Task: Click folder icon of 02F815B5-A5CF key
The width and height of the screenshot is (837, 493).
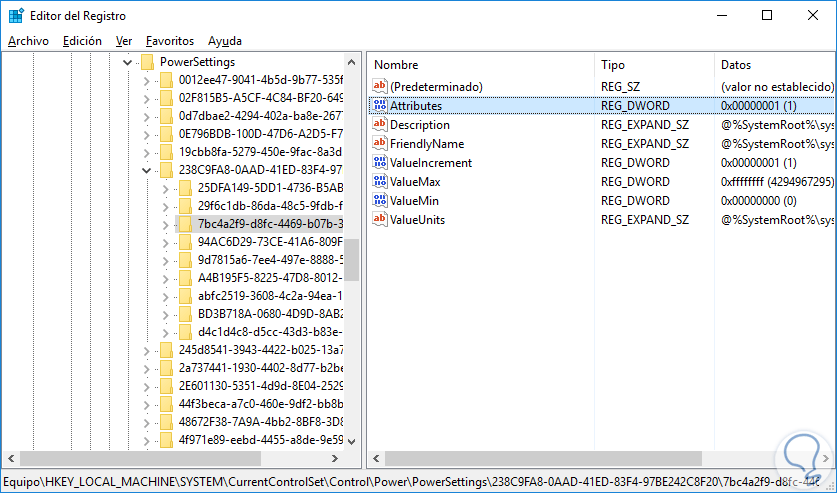Action: point(167,98)
